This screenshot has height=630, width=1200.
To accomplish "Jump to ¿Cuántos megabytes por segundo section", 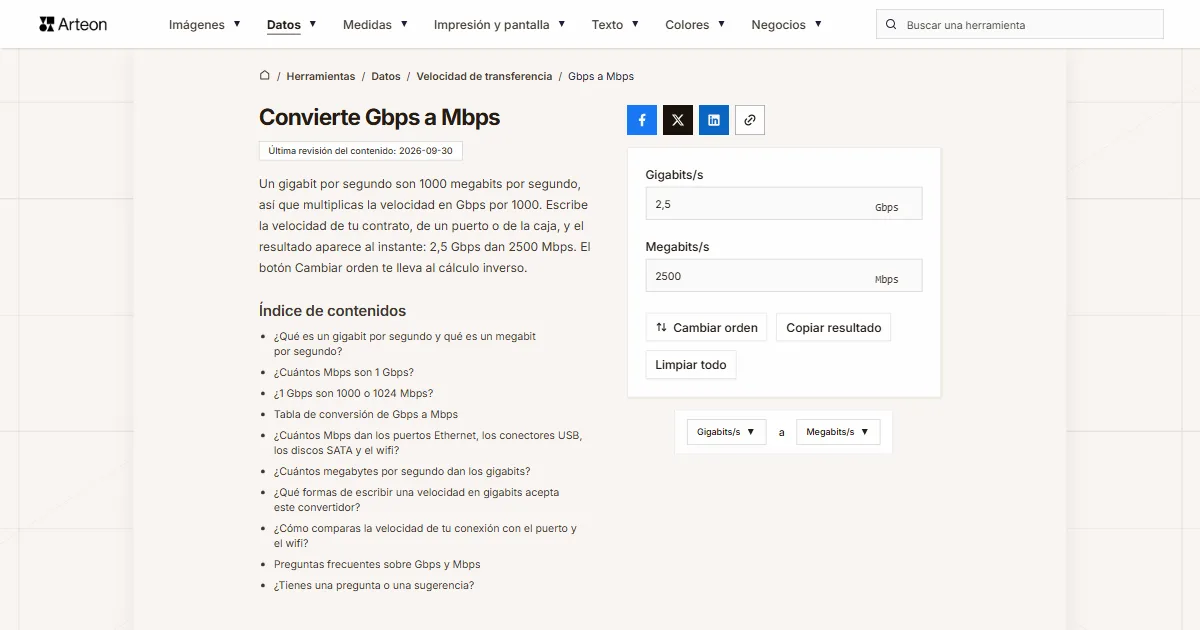I will (x=402, y=471).
